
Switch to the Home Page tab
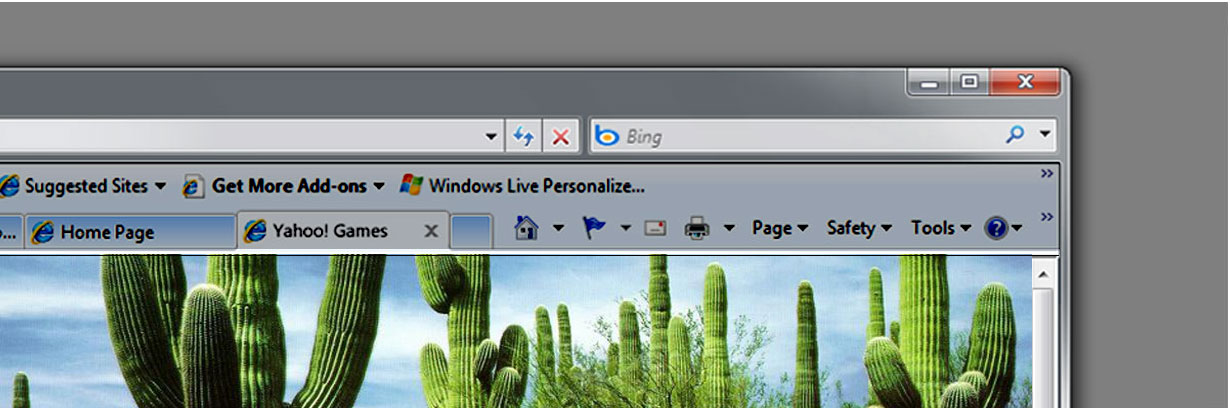[x=107, y=232]
